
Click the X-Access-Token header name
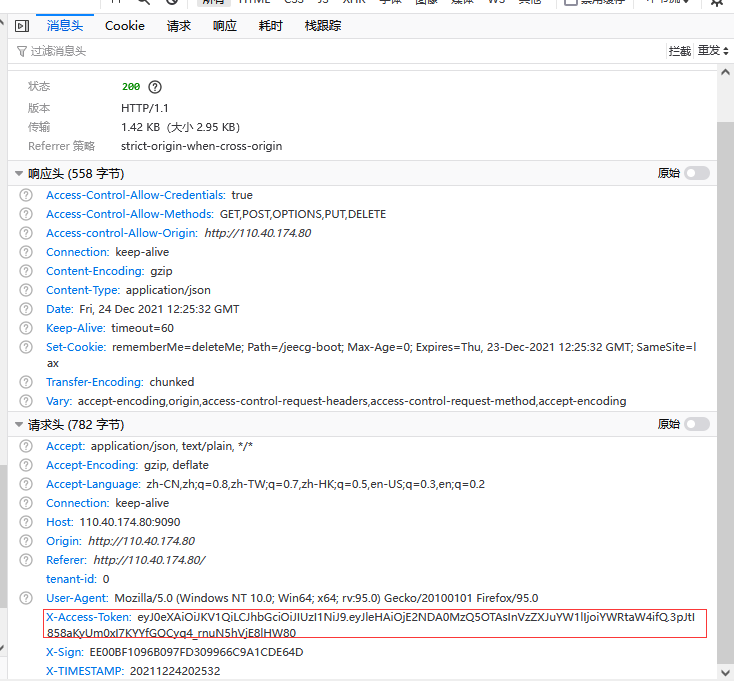[88, 617]
